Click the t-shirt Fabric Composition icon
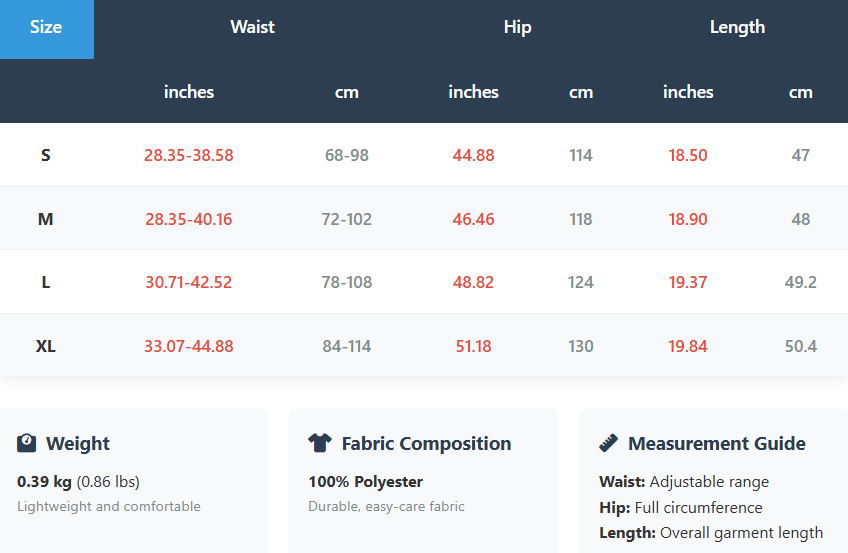 tap(319, 443)
